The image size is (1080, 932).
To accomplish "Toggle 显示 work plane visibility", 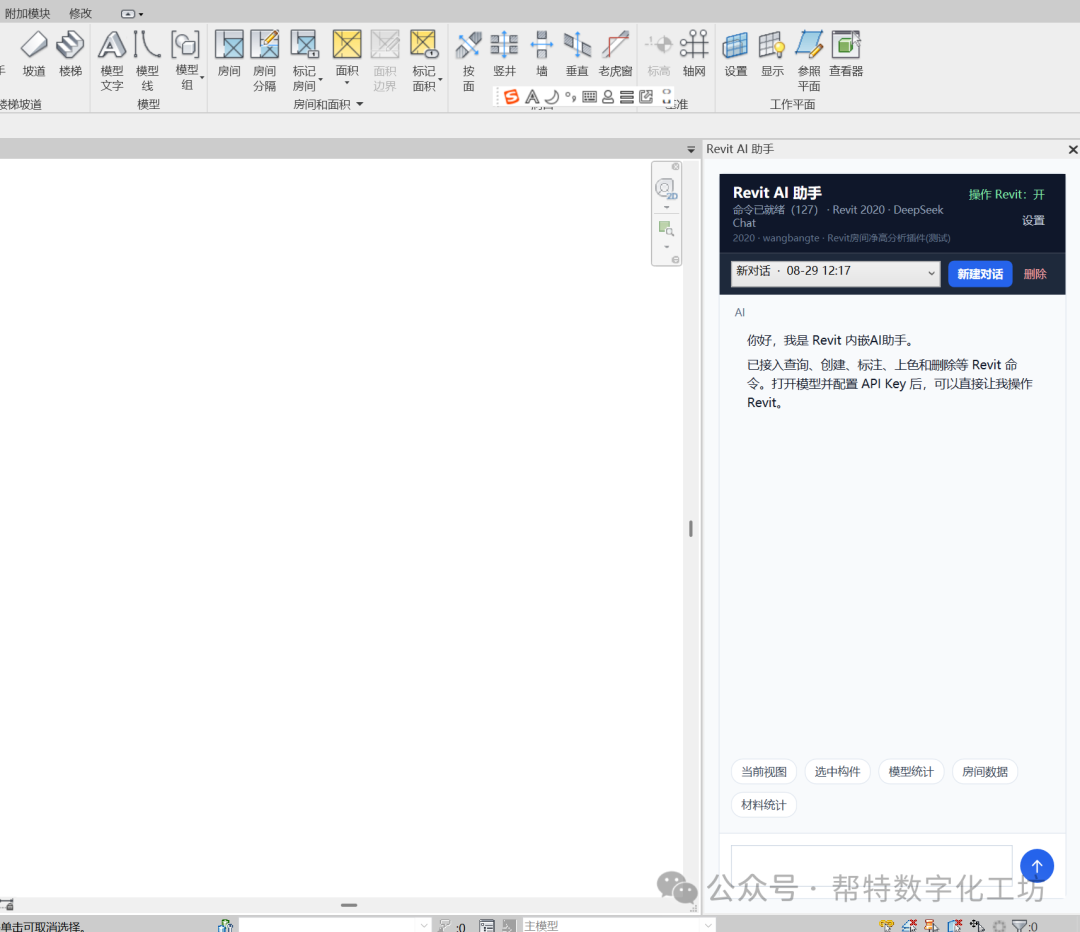I will [x=772, y=54].
